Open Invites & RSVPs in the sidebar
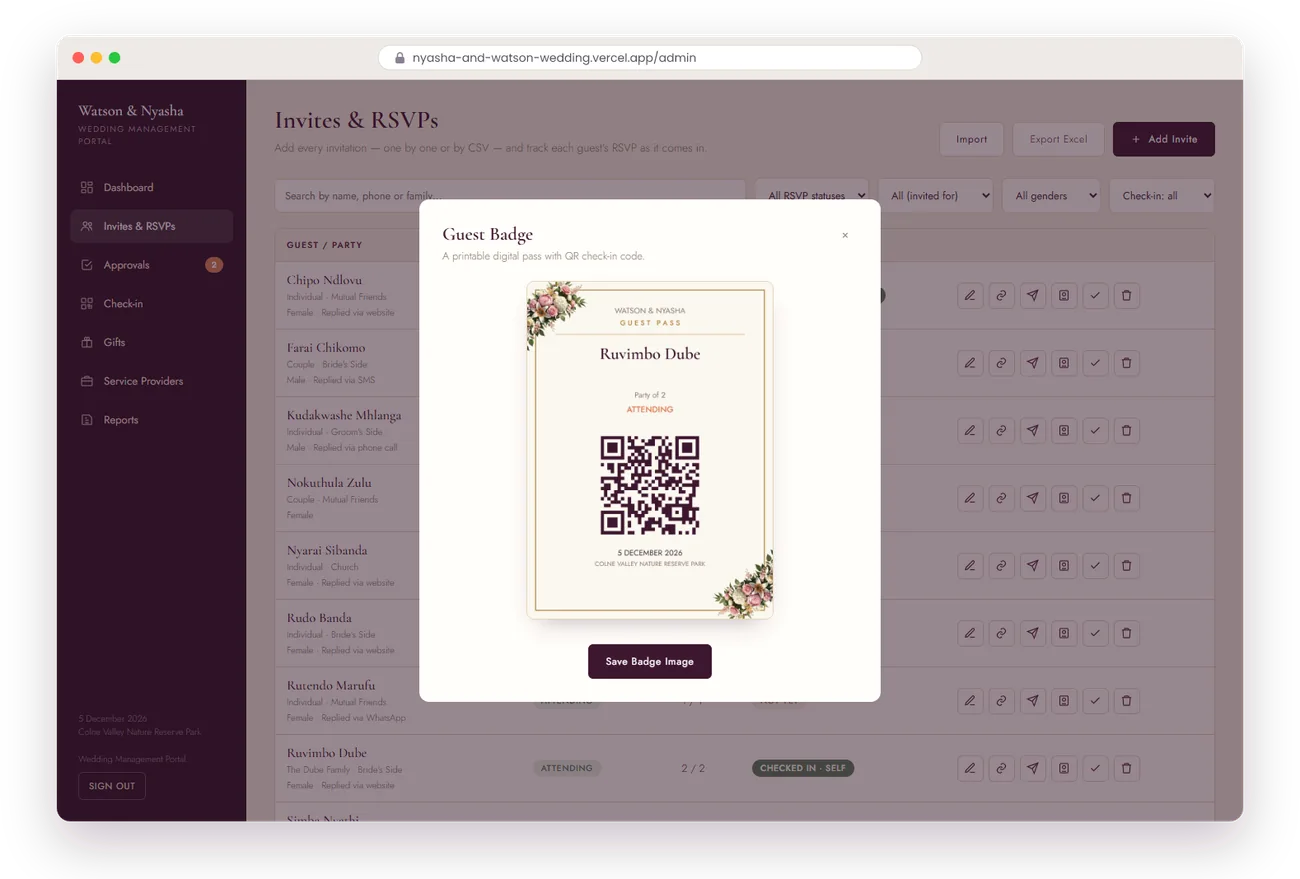Screen dimensions: 1300x879 tap(151, 227)
